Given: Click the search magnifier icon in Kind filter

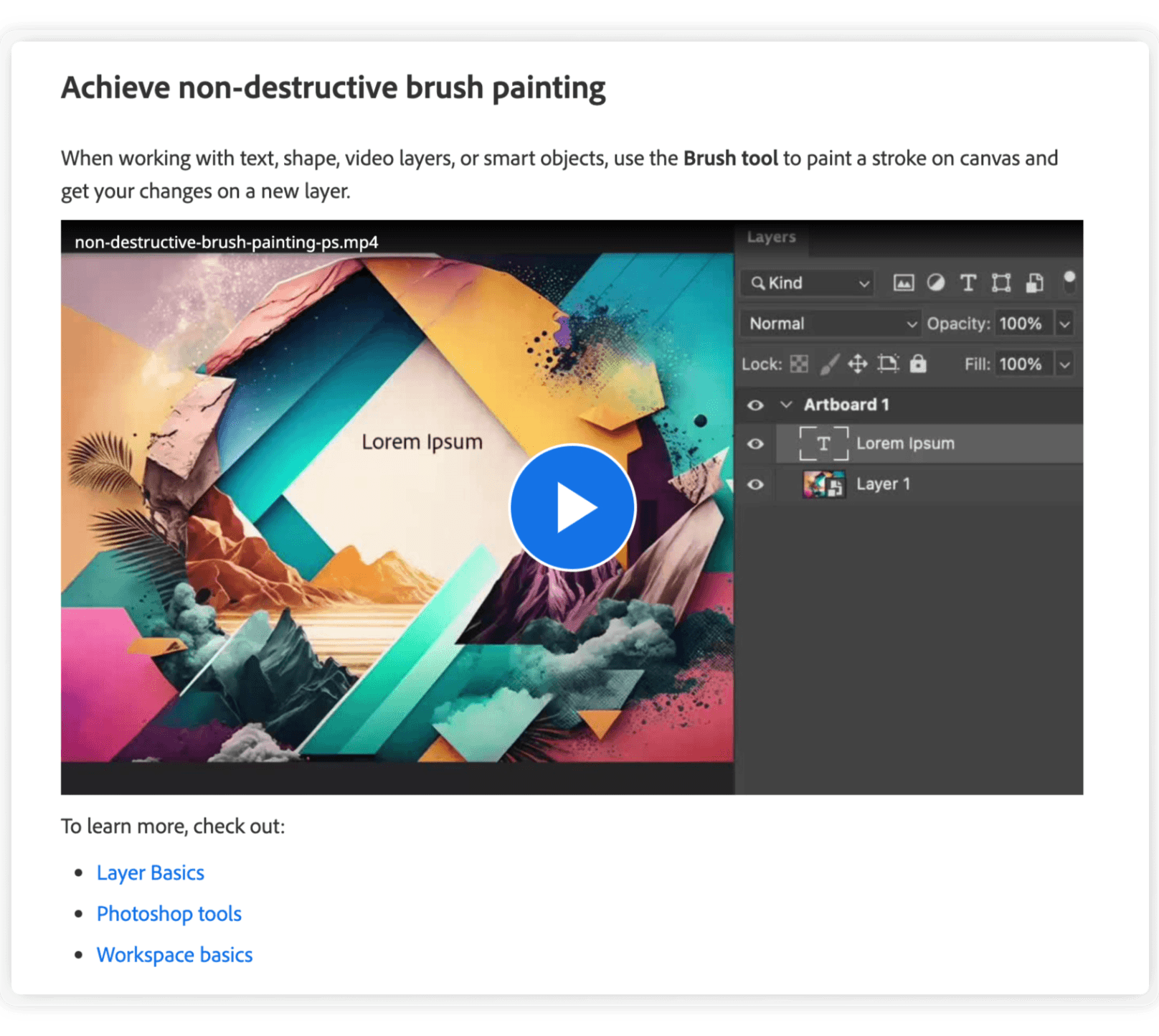Looking at the screenshot, I should point(757,283).
